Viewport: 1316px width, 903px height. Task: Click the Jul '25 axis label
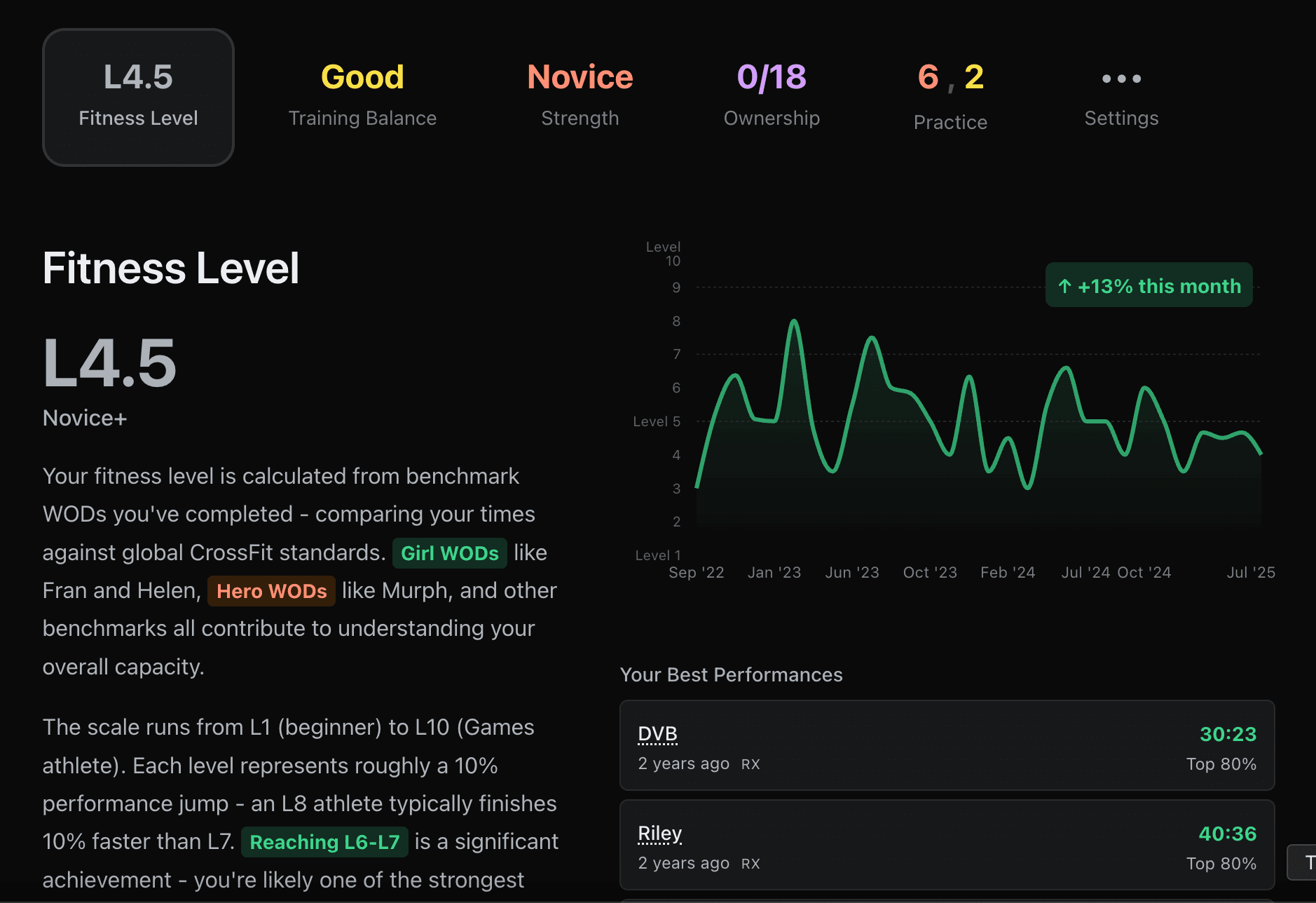click(x=1252, y=572)
